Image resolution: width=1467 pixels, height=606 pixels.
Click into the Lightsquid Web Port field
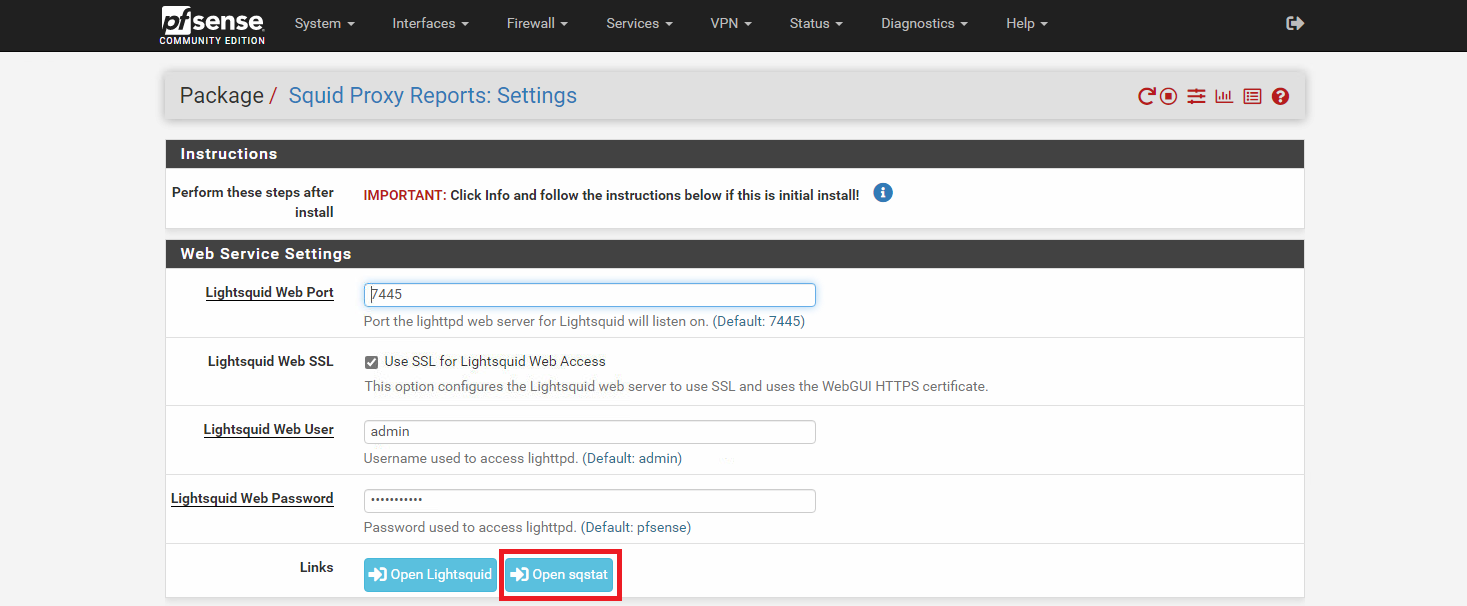590,295
